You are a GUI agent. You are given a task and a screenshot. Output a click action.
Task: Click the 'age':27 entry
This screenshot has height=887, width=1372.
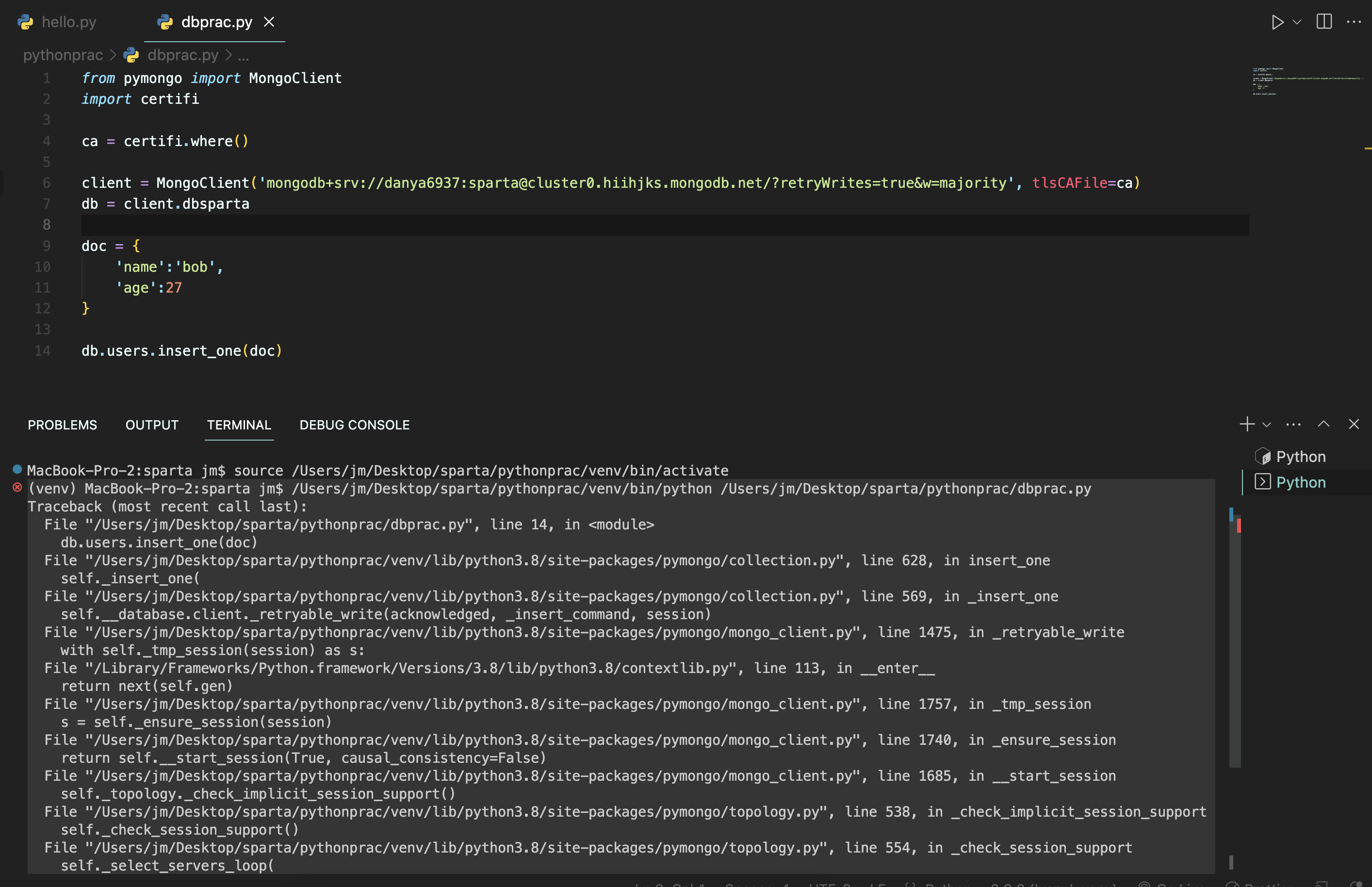[148, 288]
